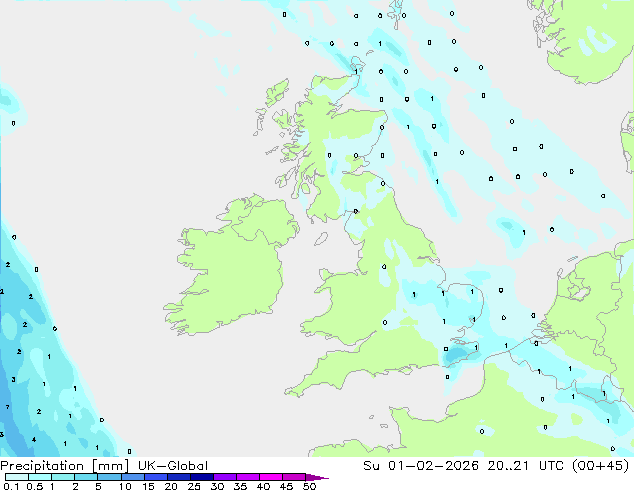
Task: Click the '20..21 UTC' time text
Action: pos(526,466)
